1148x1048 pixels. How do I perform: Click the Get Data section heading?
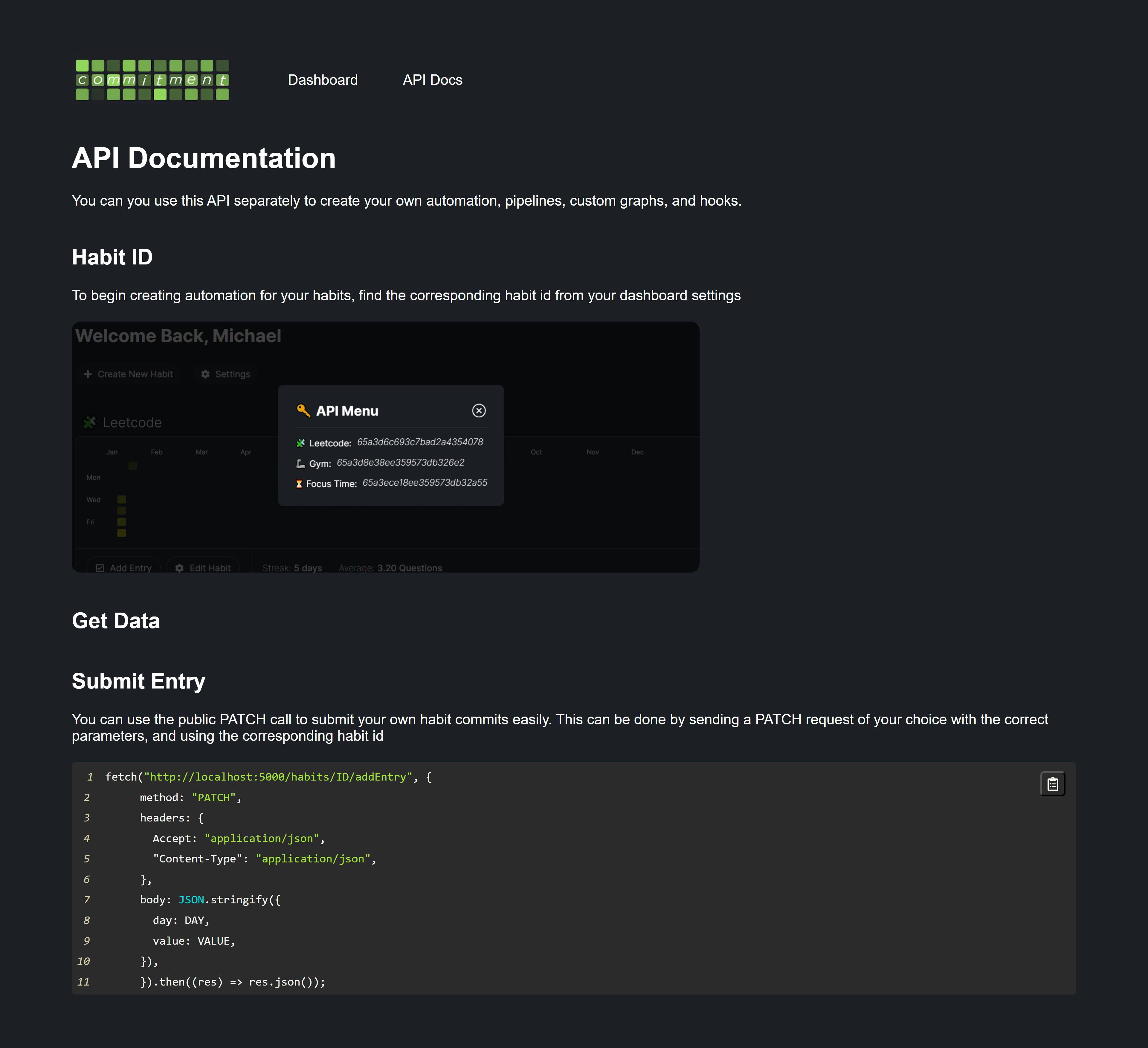pyautogui.click(x=116, y=620)
